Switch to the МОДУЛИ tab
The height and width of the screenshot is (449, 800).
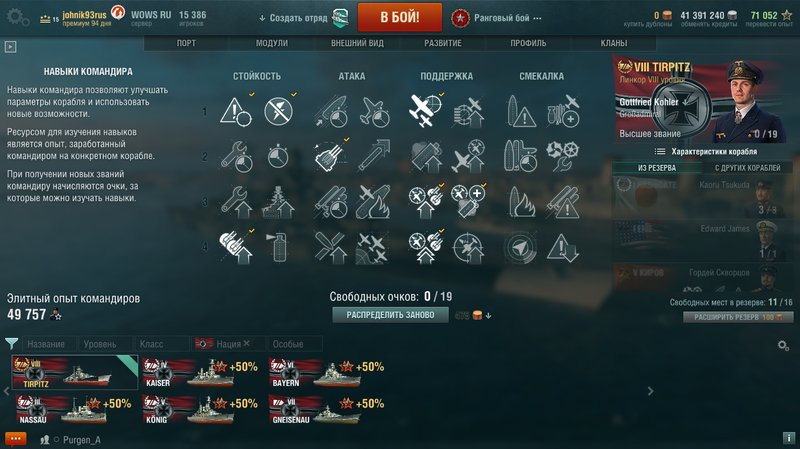tap(271, 43)
